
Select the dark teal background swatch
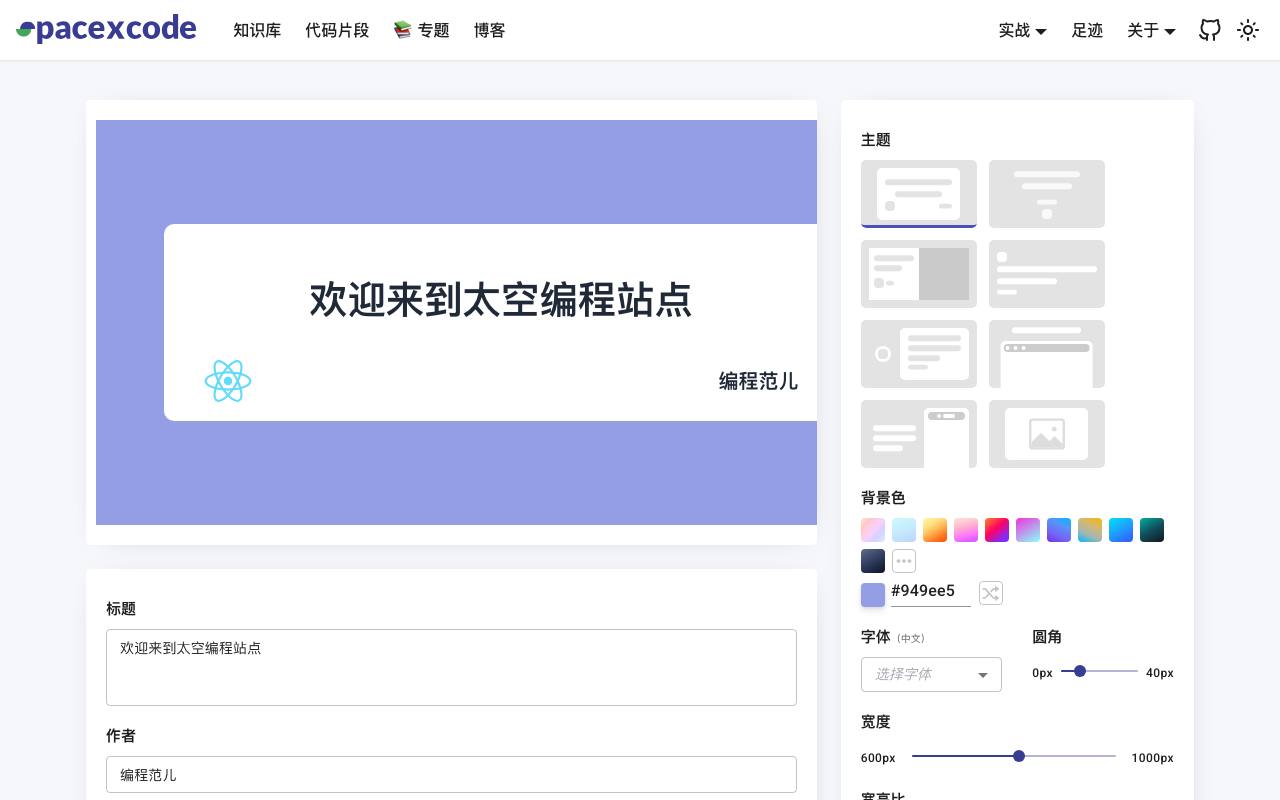(x=1152, y=530)
